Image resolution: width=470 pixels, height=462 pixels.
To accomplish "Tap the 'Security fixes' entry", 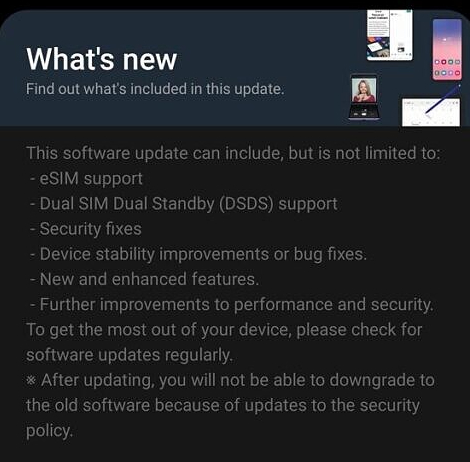I will click(86, 229).
